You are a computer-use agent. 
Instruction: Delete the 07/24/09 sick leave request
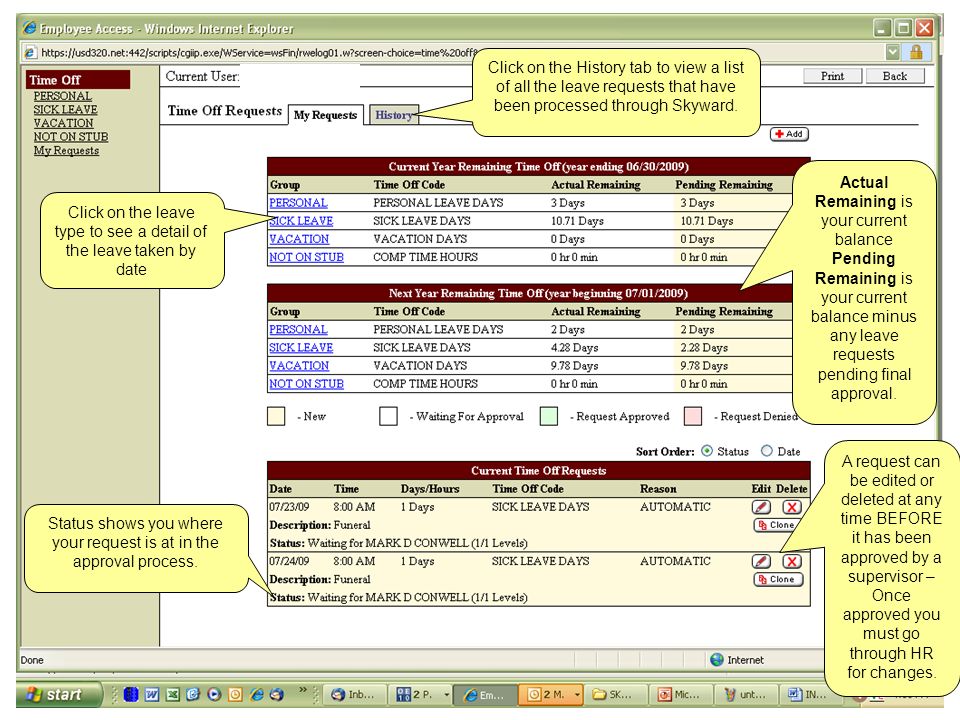(x=792, y=561)
